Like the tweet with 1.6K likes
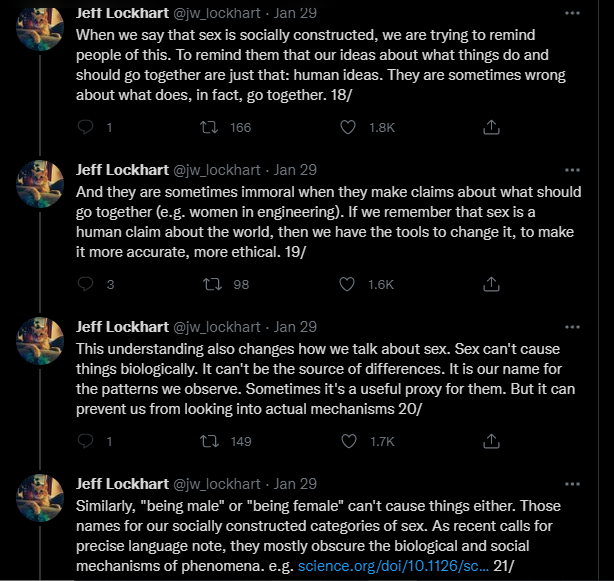This screenshot has width=614, height=581. [x=347, y=284]
